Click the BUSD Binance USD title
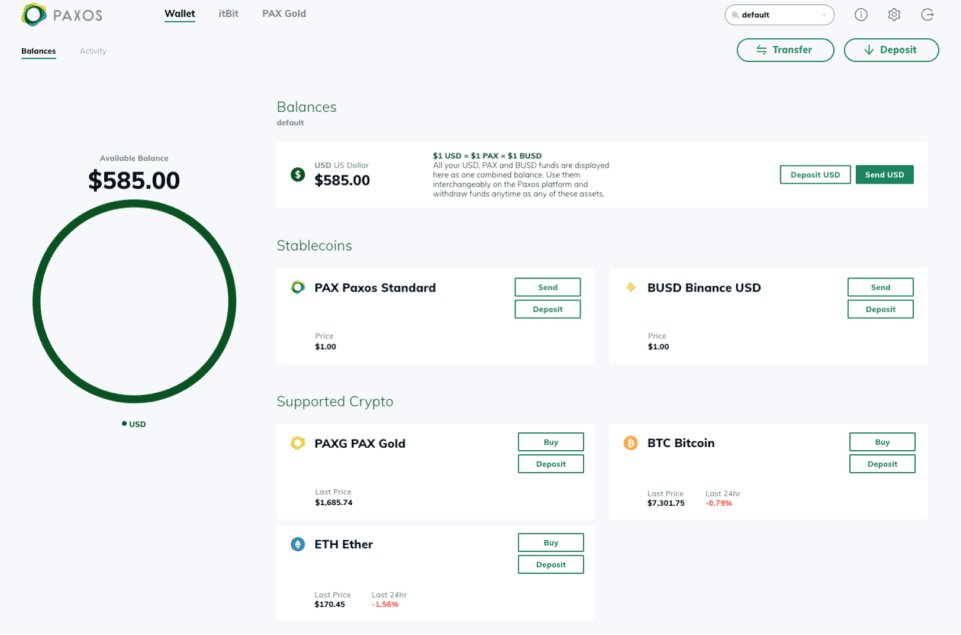The width and height of the screenshot is (961, 635). tap(704, 287)
